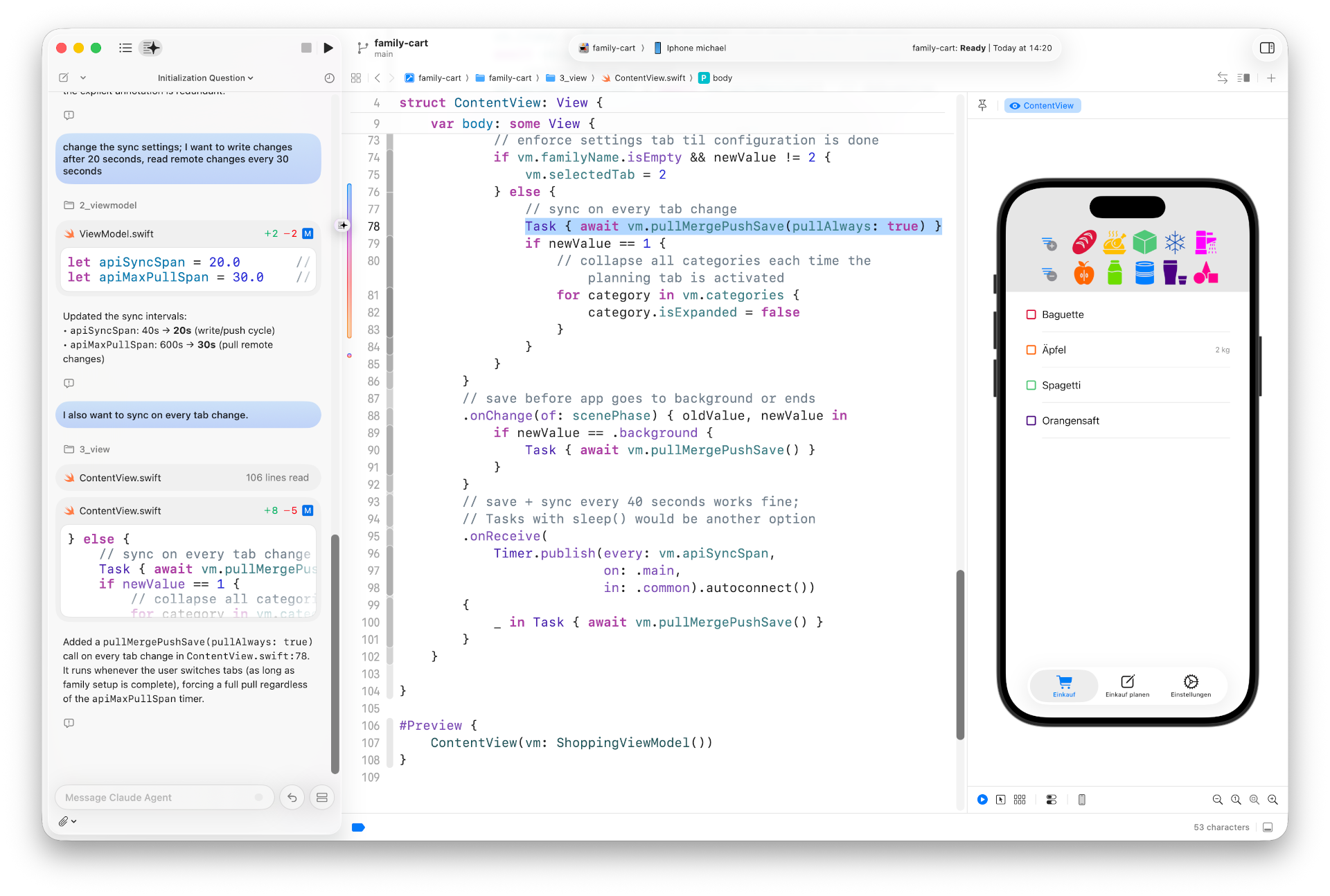This screenshot has width=1330, height=896.
Task: Click the zoom-out magnifier in preview
Action: click(1217, 800)
